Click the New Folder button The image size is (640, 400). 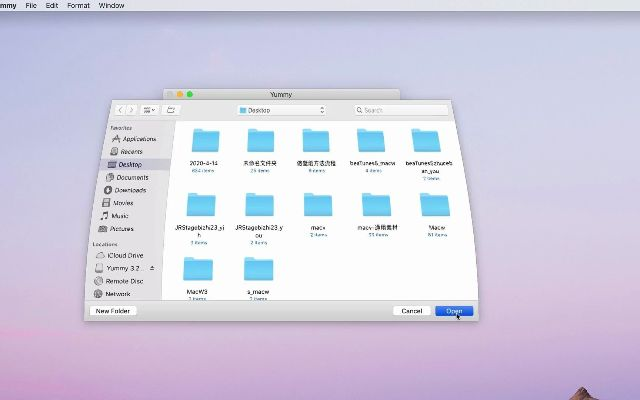113,311
